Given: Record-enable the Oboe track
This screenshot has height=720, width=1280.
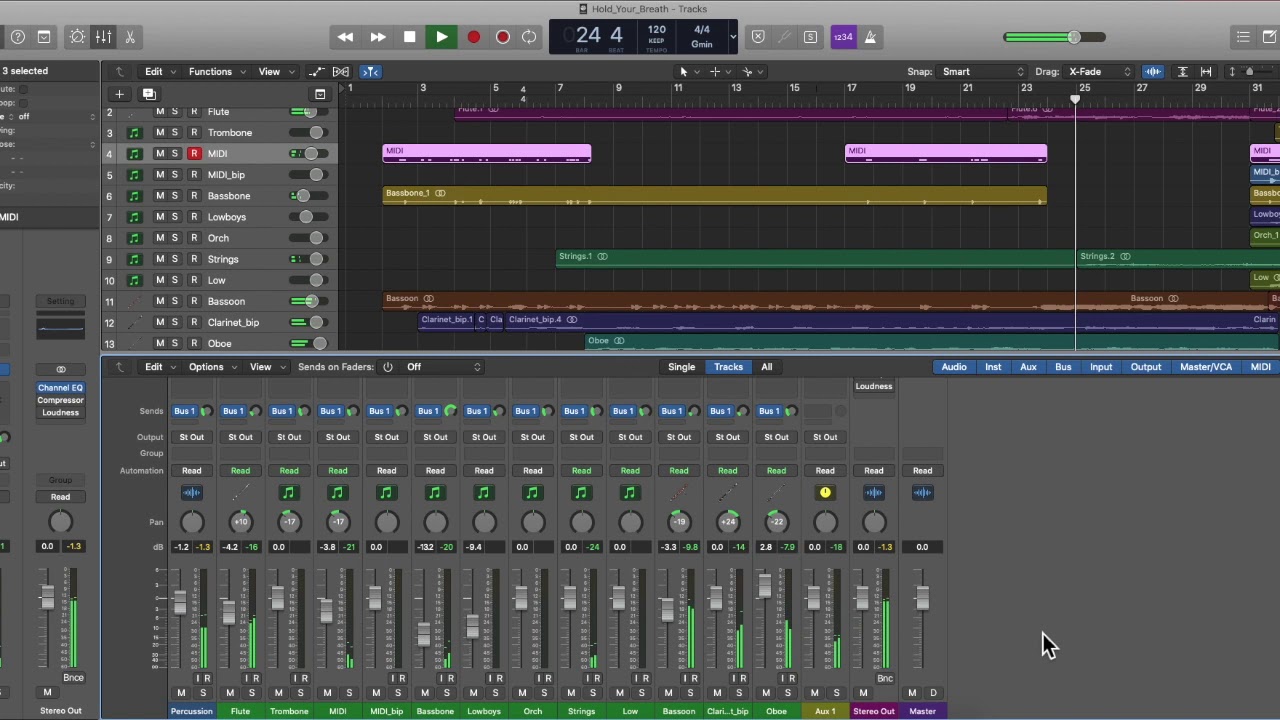Looking at the screenshot, I should 194,344.
